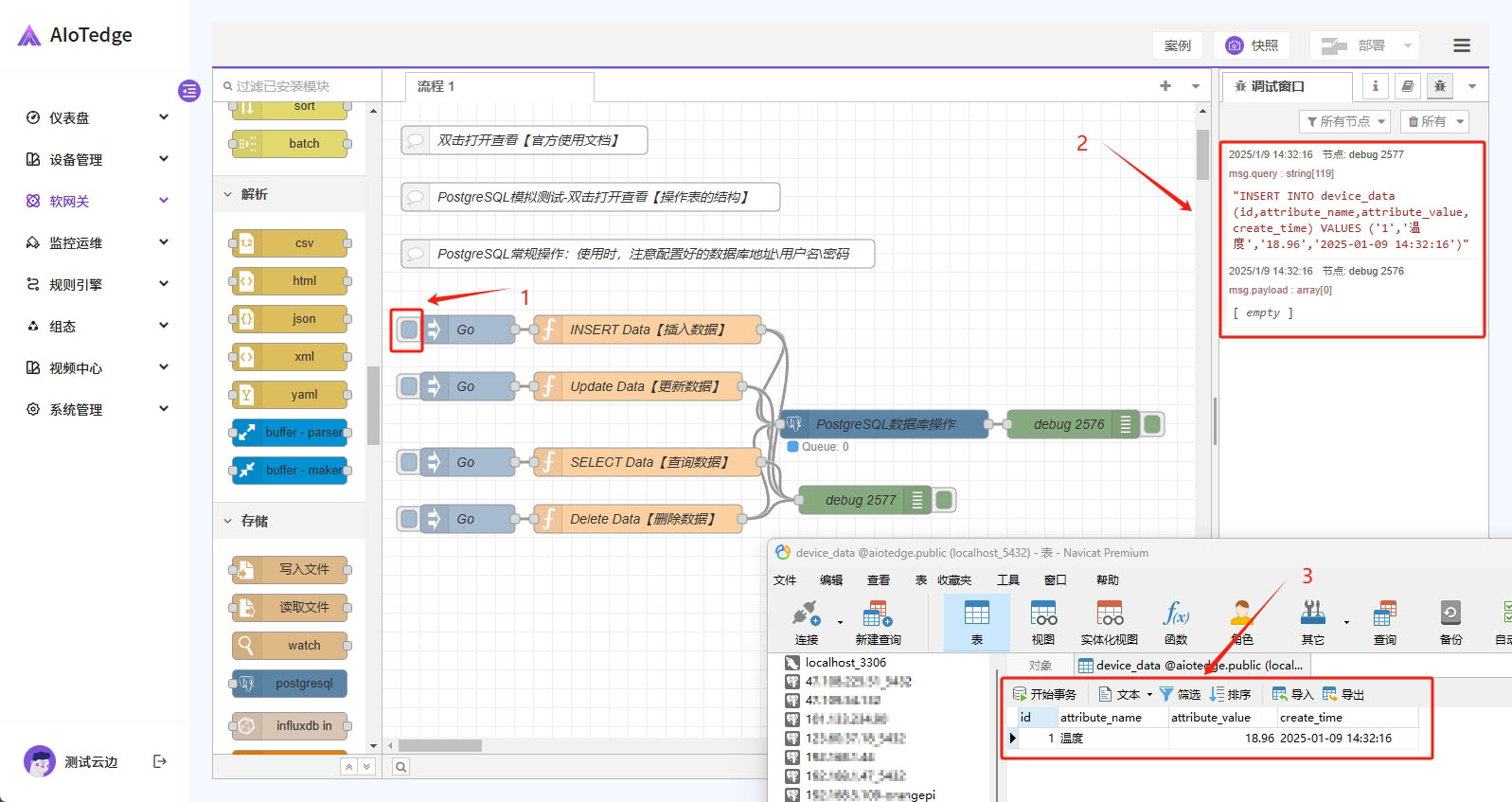Click the logout icon next to 测试云边

(x=160, y=761)
